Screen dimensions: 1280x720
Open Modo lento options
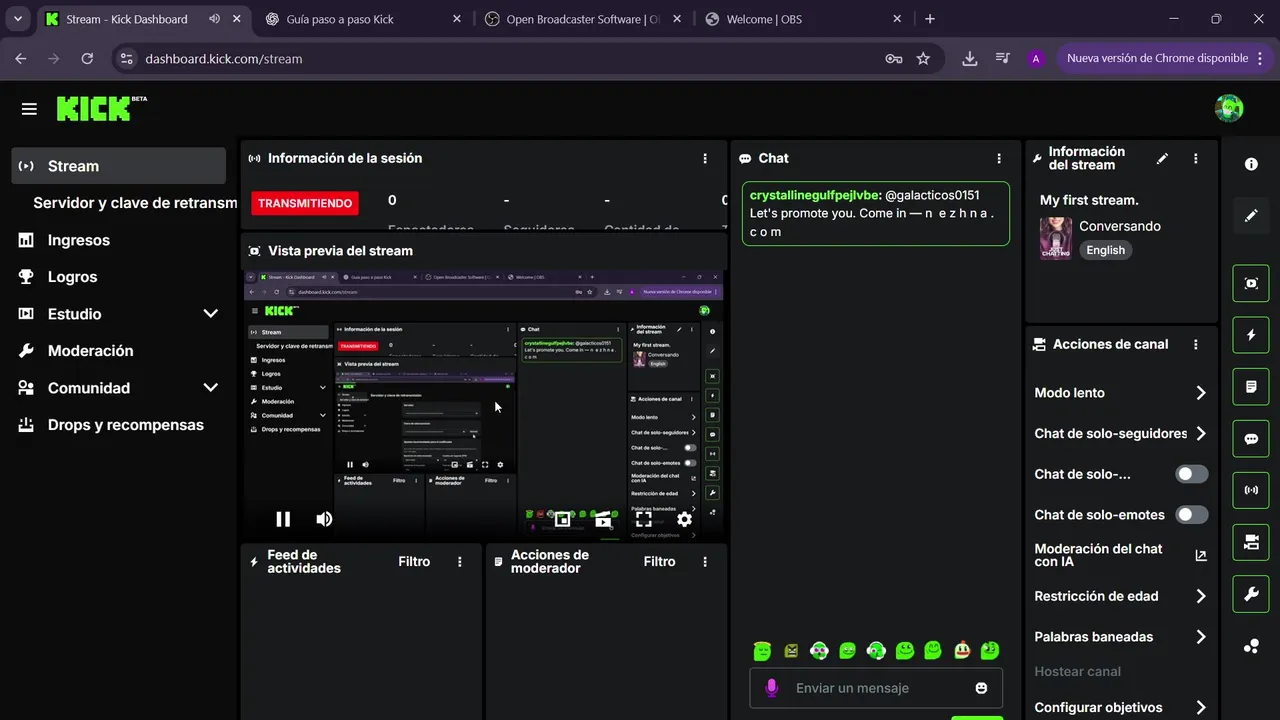coord(1121,393)
